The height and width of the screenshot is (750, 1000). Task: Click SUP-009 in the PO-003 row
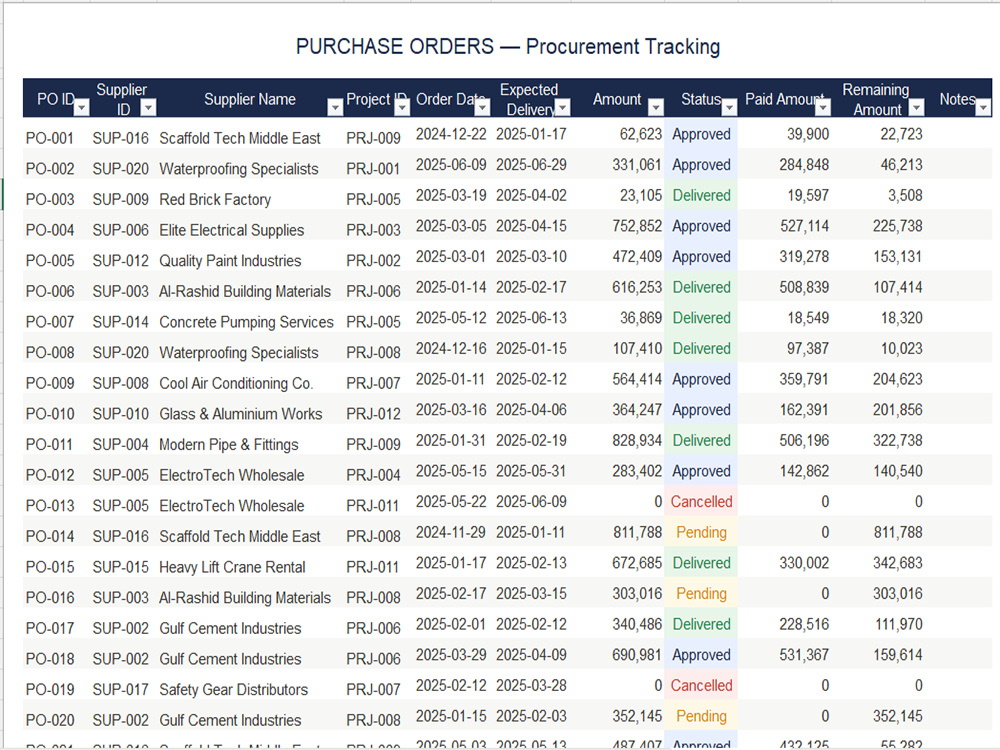pyautogui.click(x=121, y=200)
